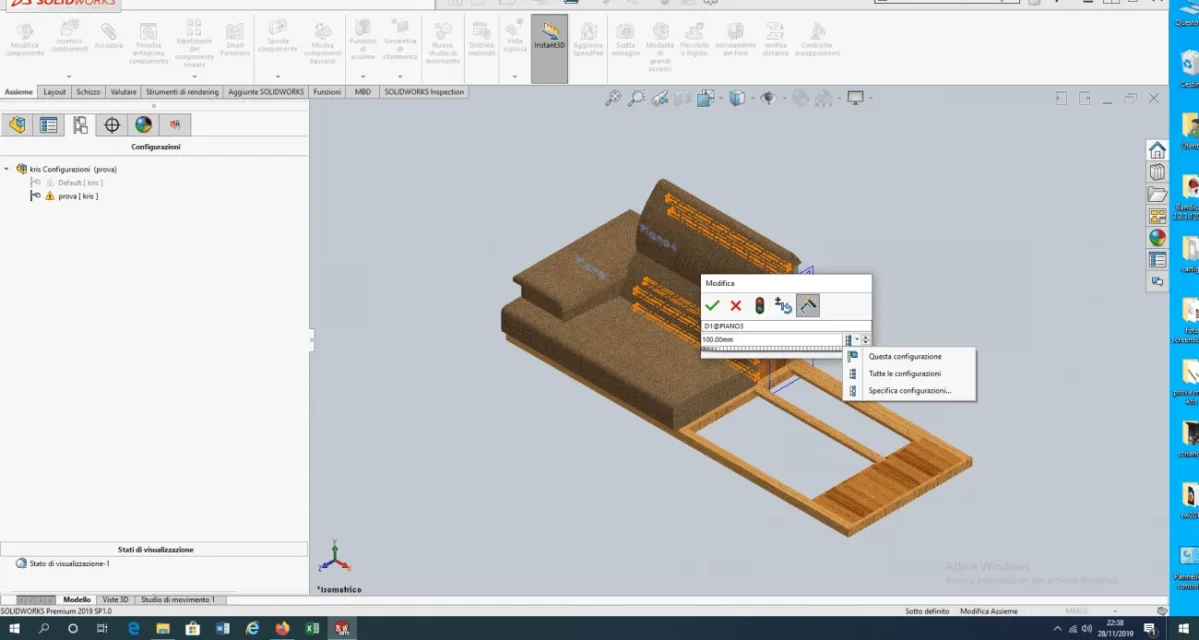Open the PropertyManager tab icon
Viewport: 1199px width, 640px height.
coord(49,125)
